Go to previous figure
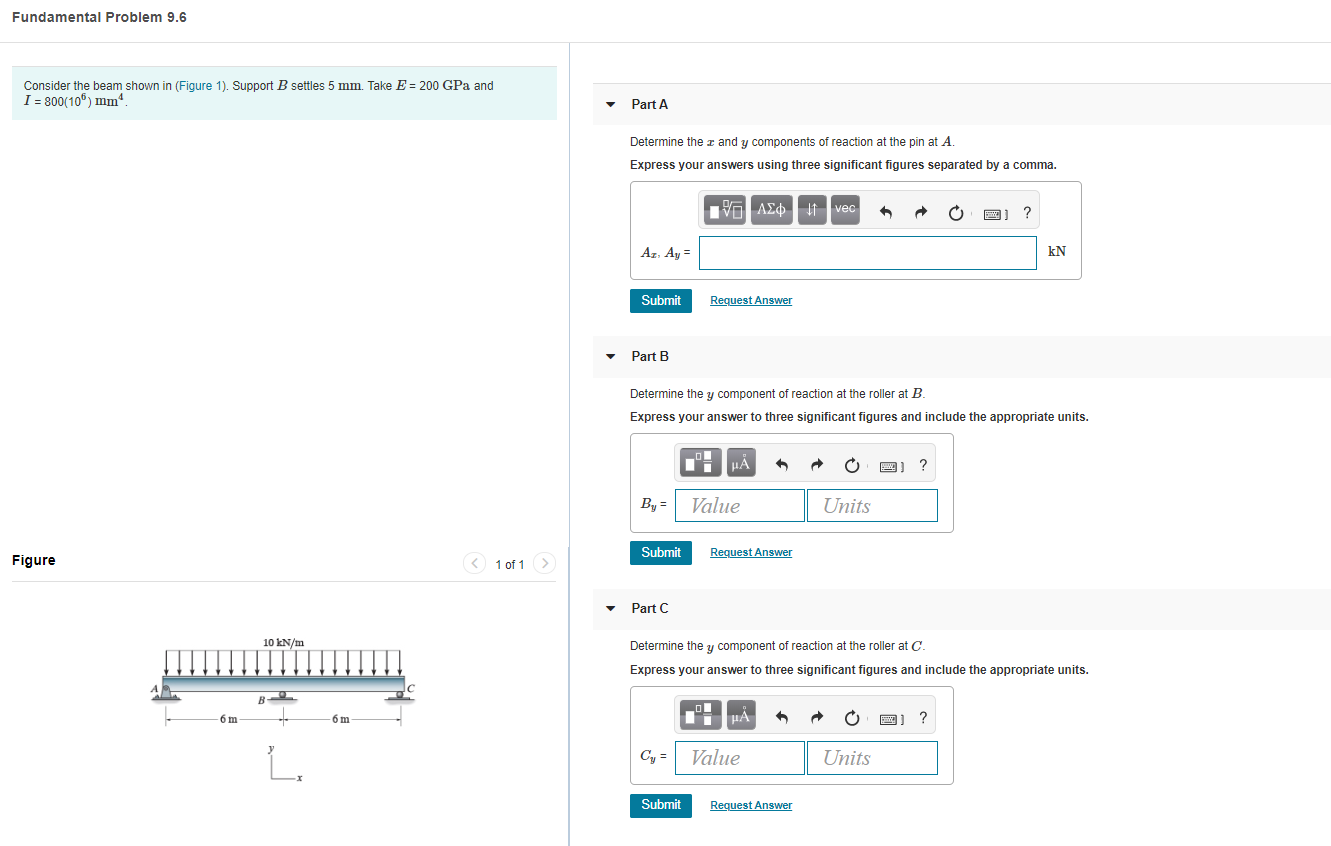The width and height of the screenshot is (1331, 846). (x=475, y=564)
